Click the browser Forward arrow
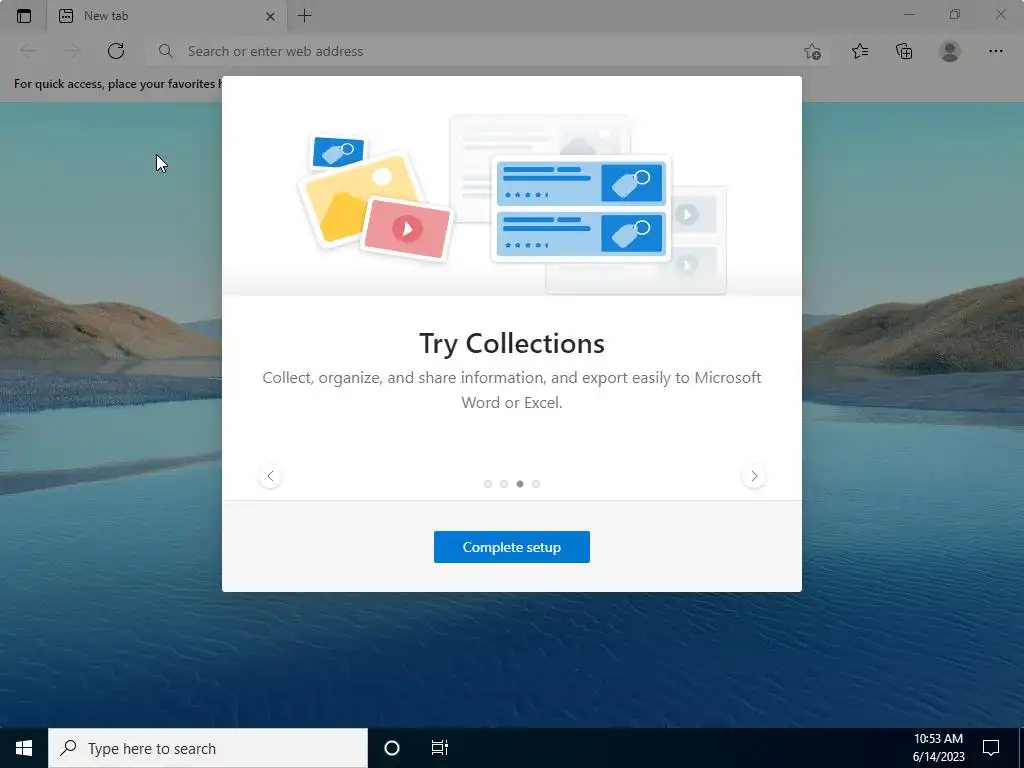 coord(72,51)
